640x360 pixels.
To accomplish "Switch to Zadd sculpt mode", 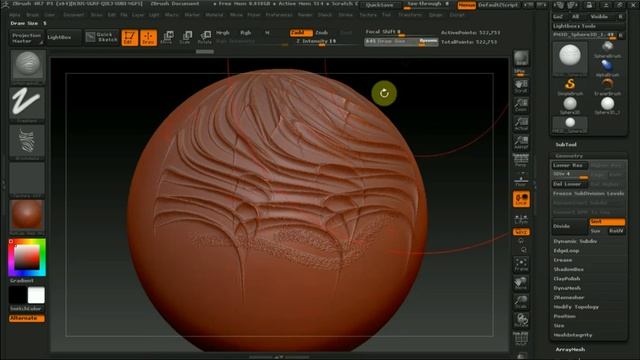I will [301, 33].
